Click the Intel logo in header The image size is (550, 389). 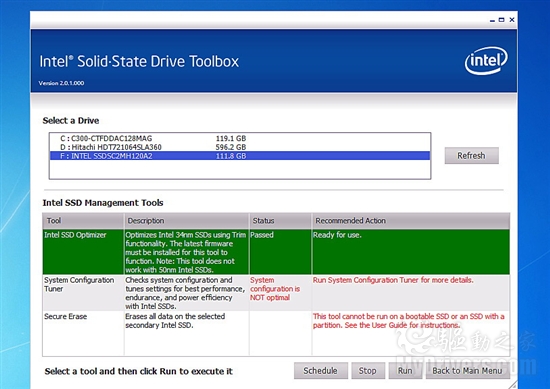(486, 61)
